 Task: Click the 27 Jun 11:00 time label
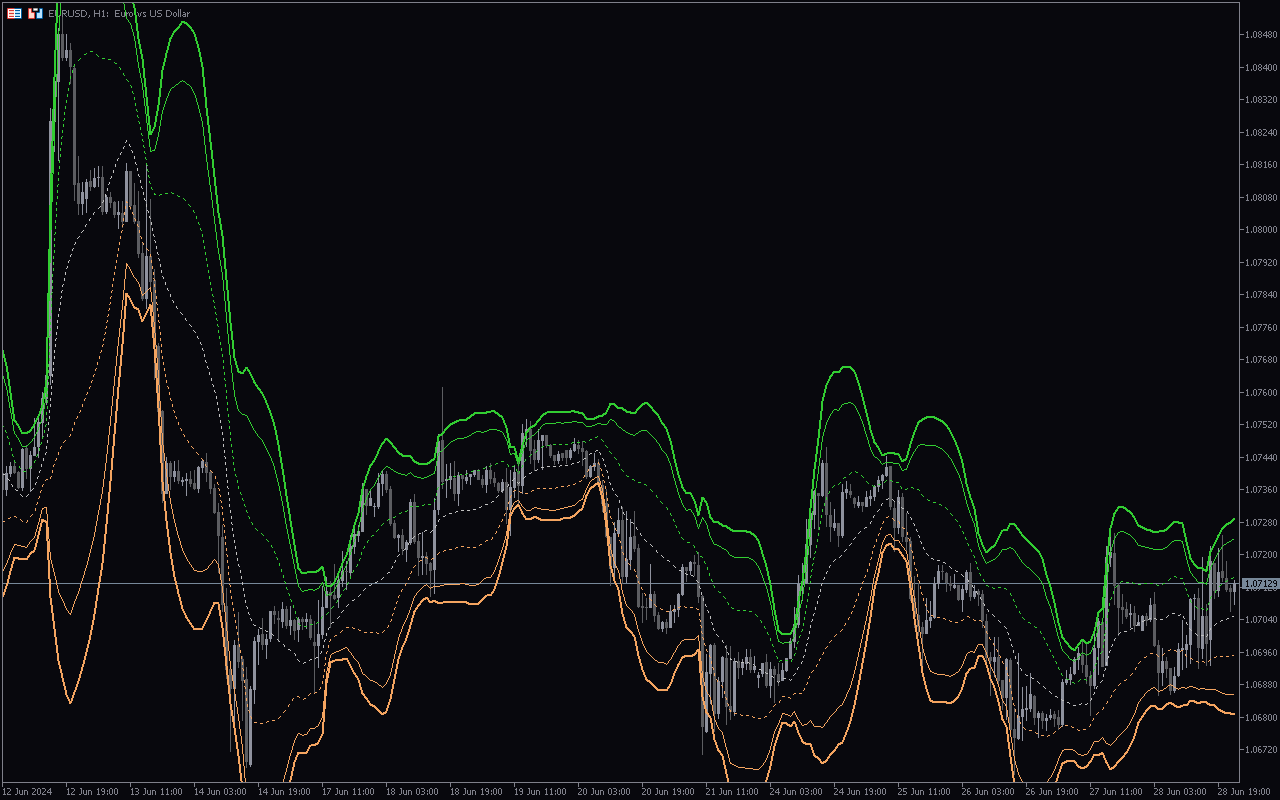tap(1116, 791)
